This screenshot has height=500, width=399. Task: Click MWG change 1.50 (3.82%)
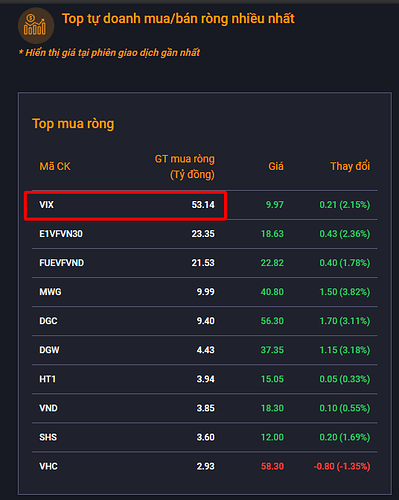[345, 292]
